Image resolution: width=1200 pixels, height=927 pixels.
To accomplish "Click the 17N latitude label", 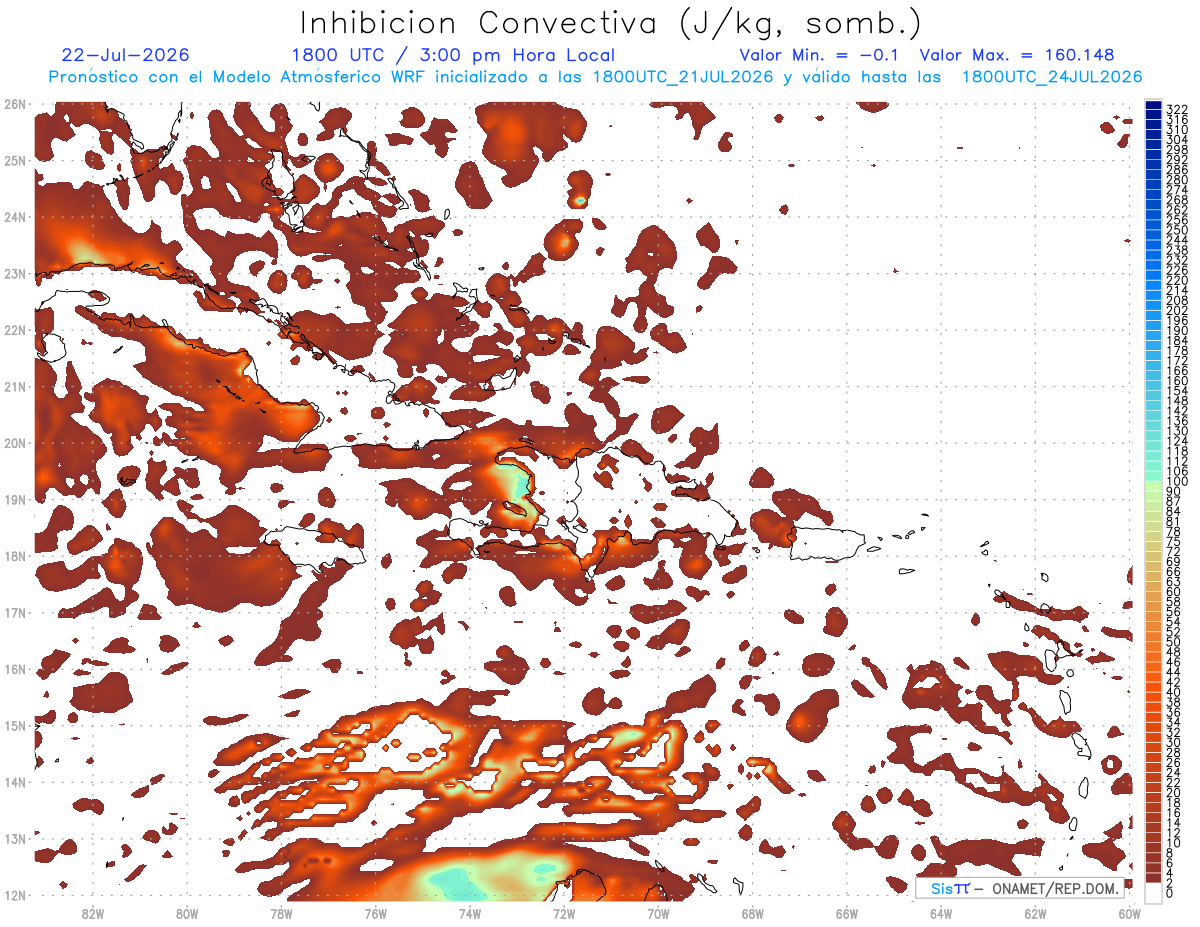I will click(x=15, y=612).
